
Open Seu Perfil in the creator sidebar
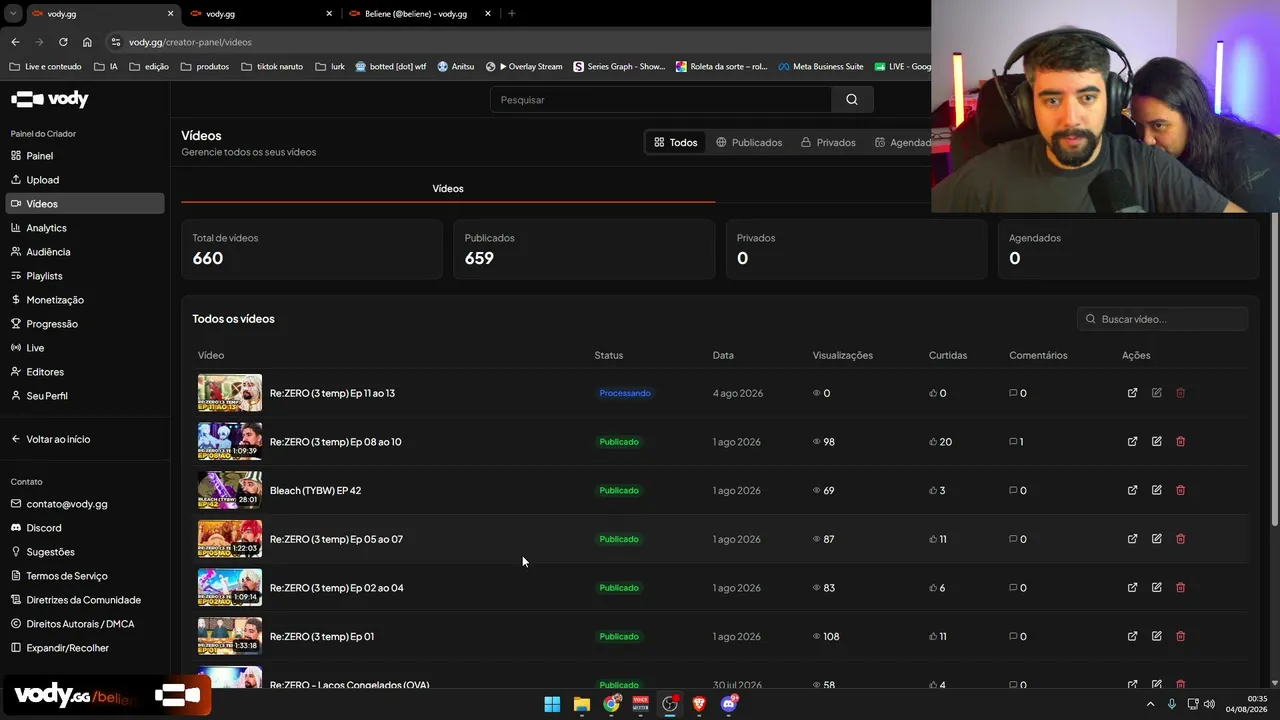[85, 396]
